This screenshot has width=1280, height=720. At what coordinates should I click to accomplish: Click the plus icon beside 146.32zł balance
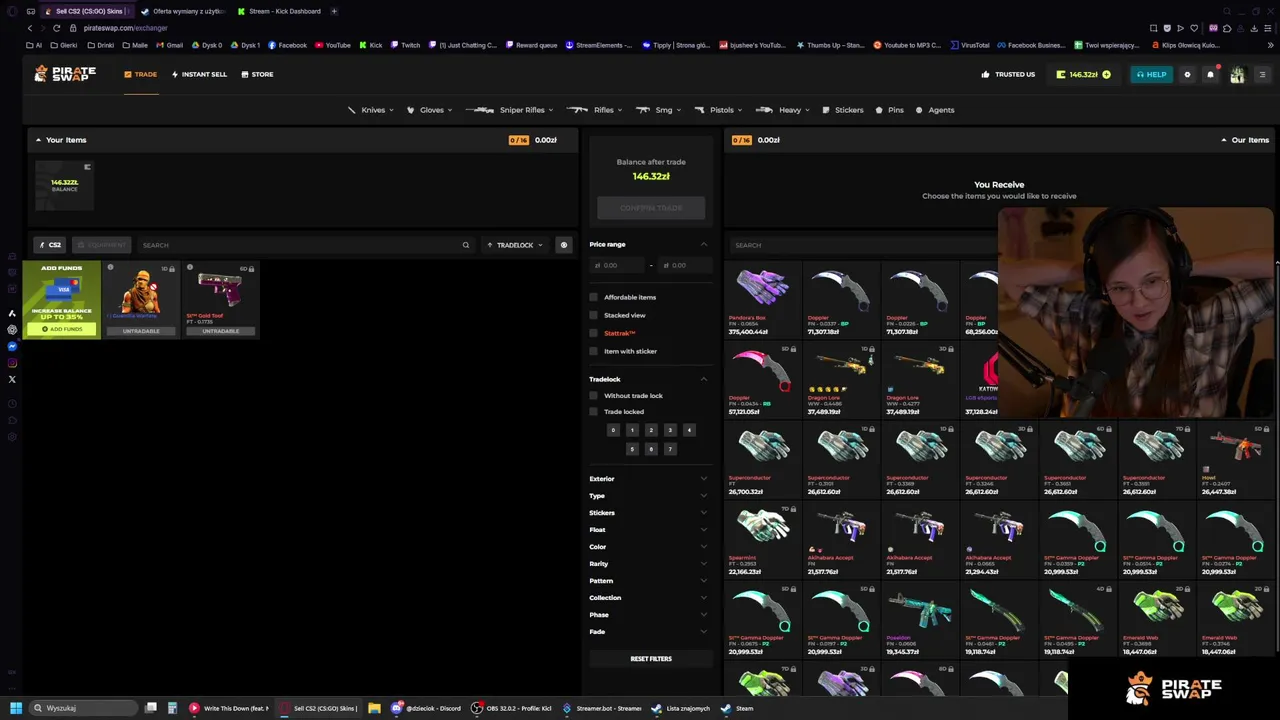coord(1106,74)
